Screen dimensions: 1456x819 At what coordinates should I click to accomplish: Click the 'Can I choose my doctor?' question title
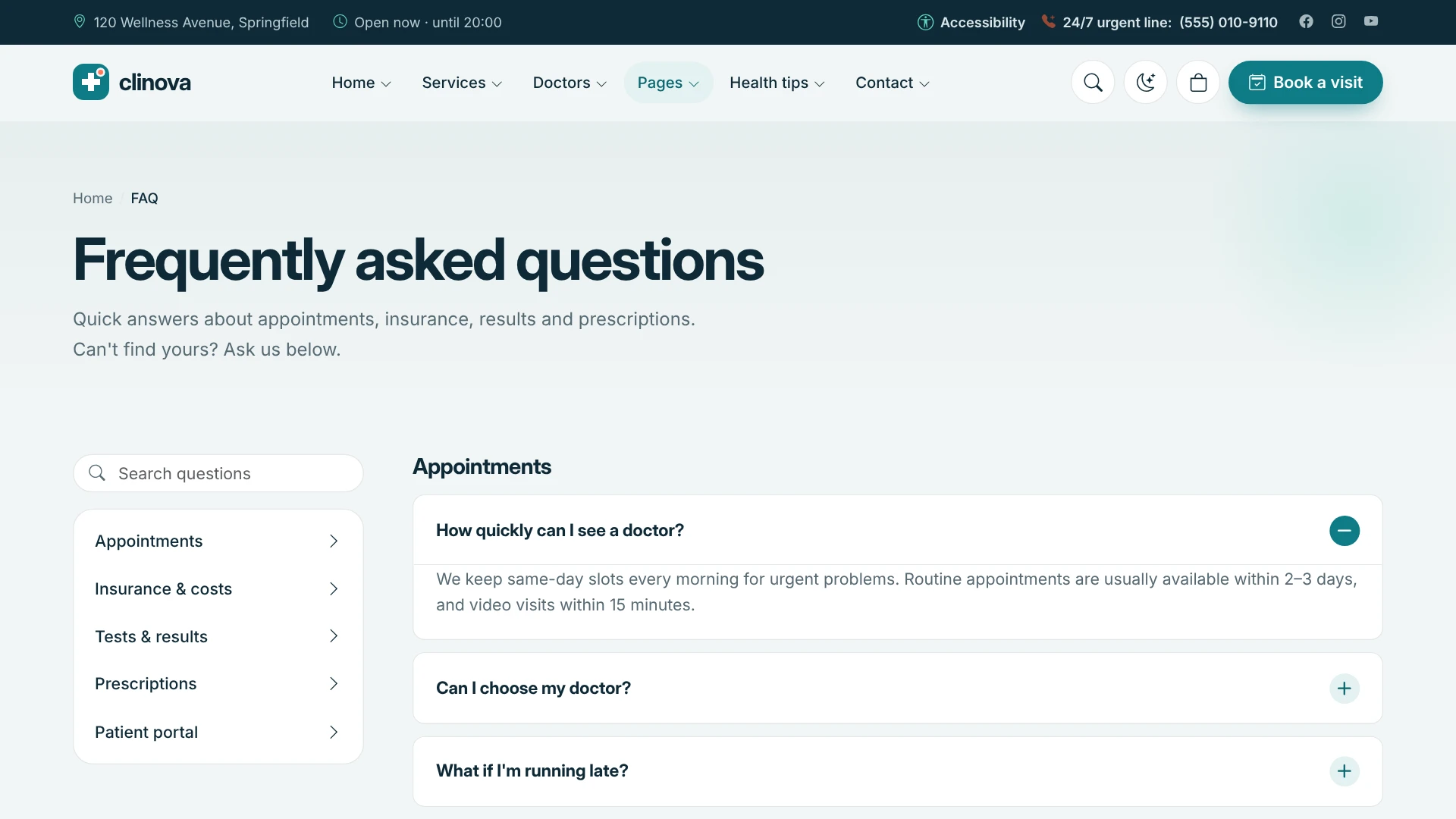pyautogui.click(x=533, y=689)
